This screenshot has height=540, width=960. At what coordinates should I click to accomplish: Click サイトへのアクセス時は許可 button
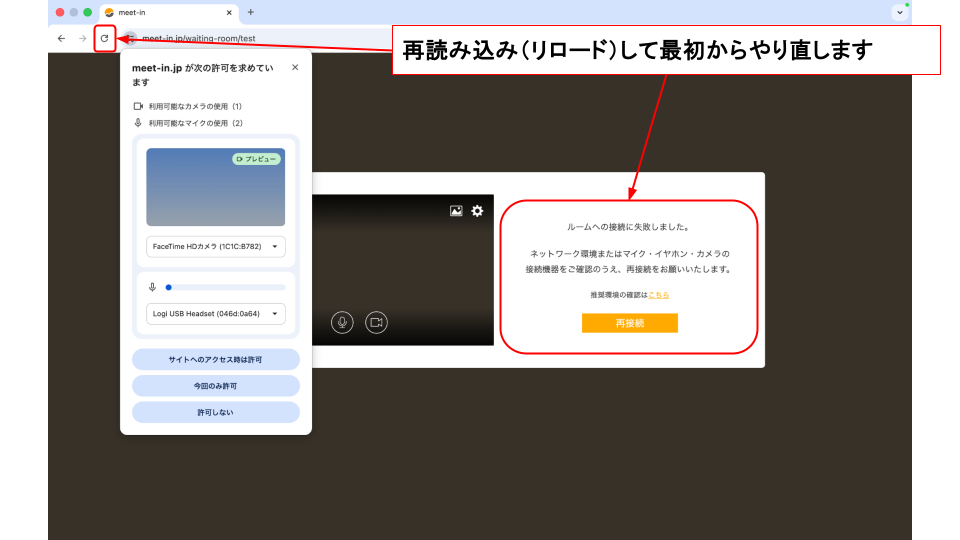(x=216, y=359)
